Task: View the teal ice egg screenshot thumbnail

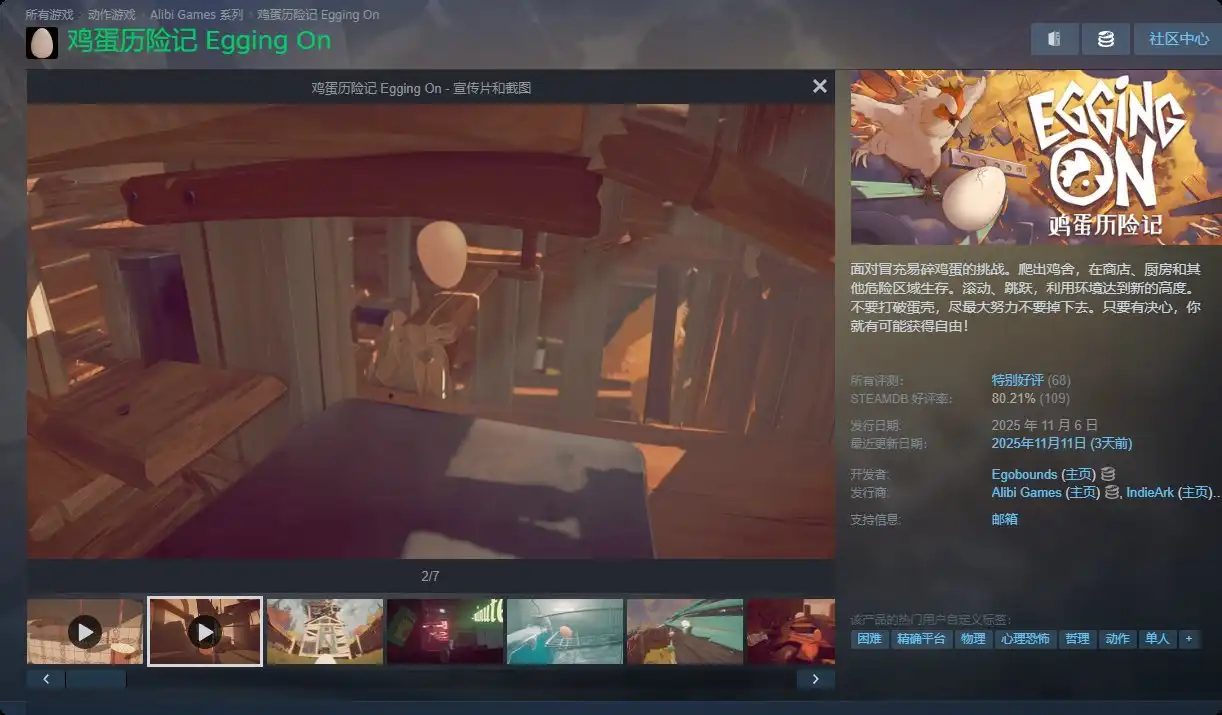Action: [x=565, y=631]
